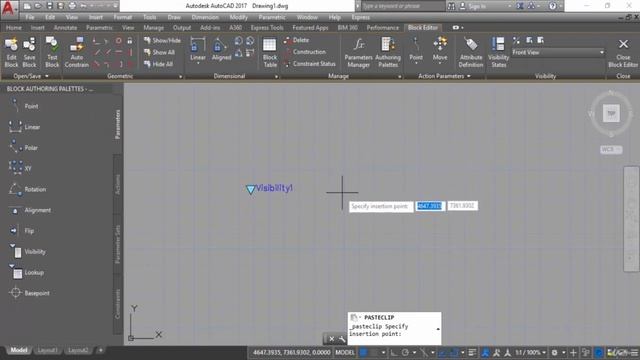Switch to the Annotate ribbon tab

click(65, 28)
